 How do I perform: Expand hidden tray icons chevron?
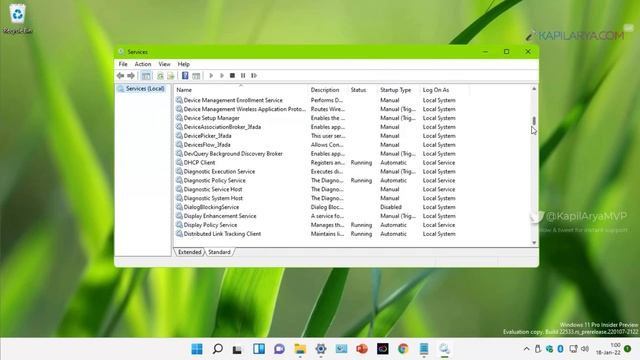coord(527,349)
